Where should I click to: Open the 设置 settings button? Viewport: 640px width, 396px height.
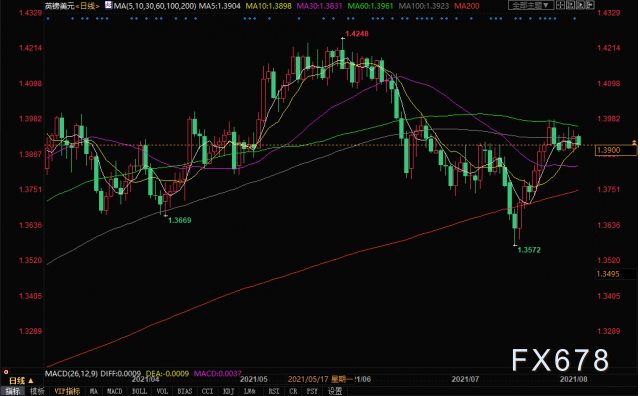tap(335, 391)
